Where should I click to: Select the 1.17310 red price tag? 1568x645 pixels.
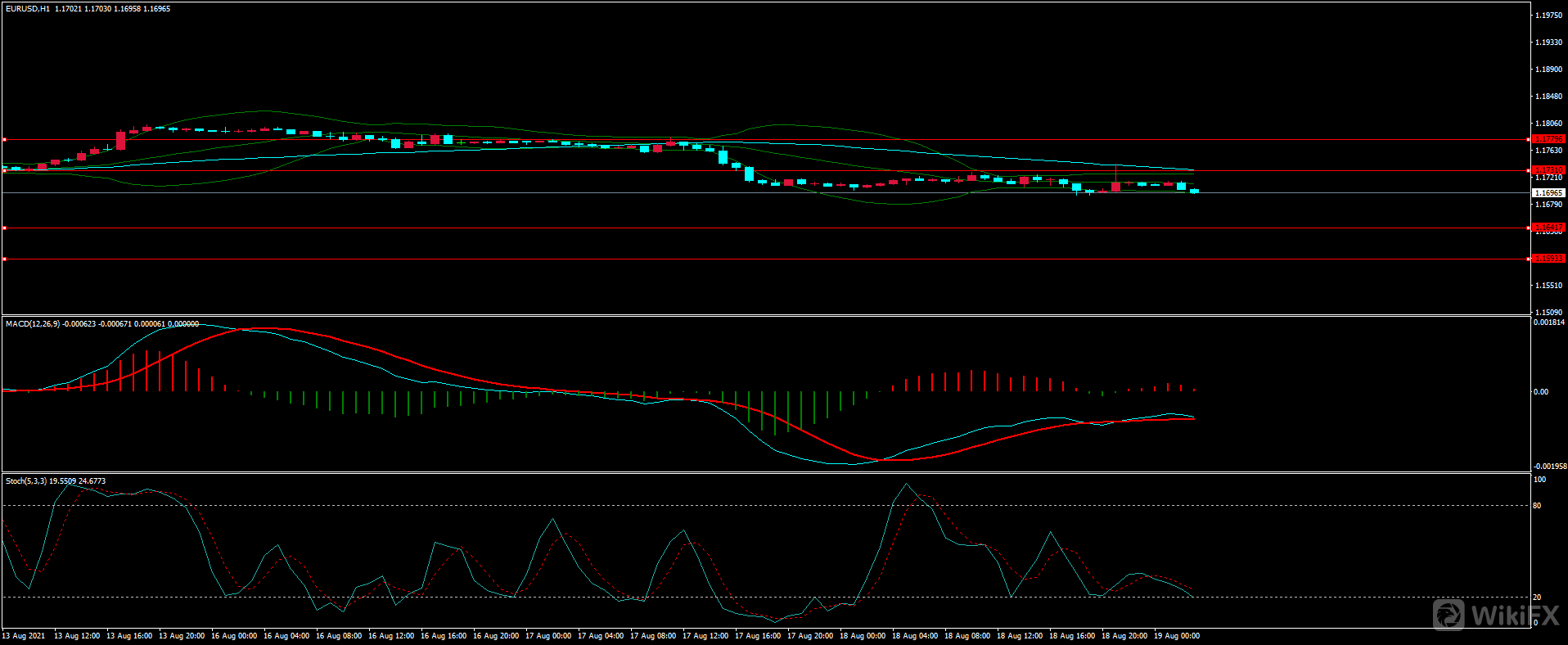point(1548,170)
